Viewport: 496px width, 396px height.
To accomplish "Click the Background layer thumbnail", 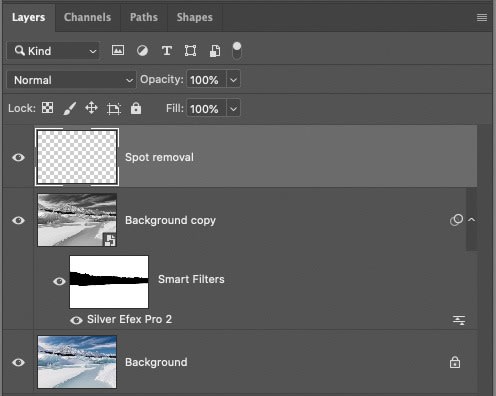I will pyautogui.click(x=77, y=362).
